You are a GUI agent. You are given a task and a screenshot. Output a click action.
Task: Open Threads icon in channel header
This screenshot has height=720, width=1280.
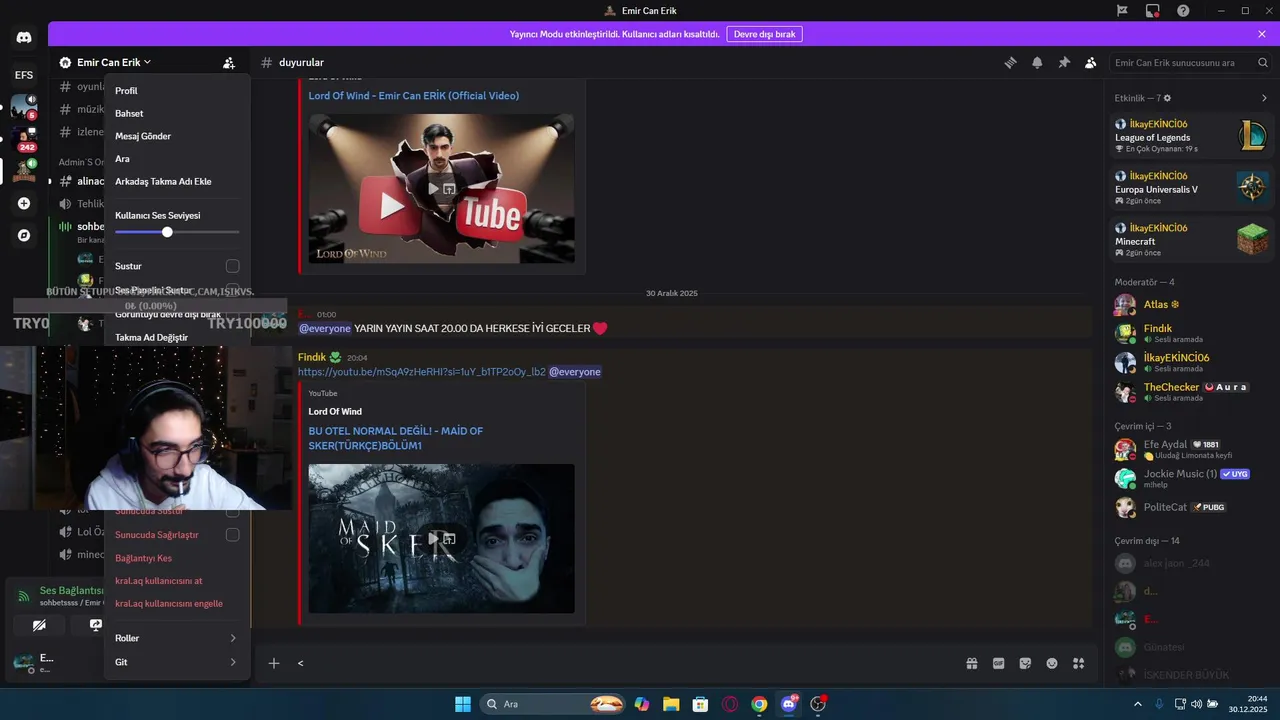point(1010,63)
